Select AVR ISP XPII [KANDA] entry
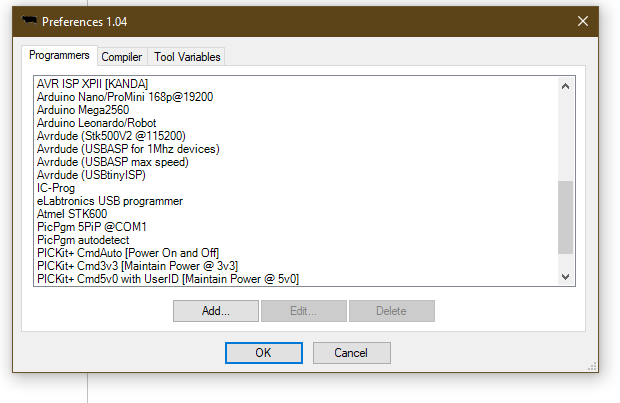620x403 pixels. tap(93, 84)
